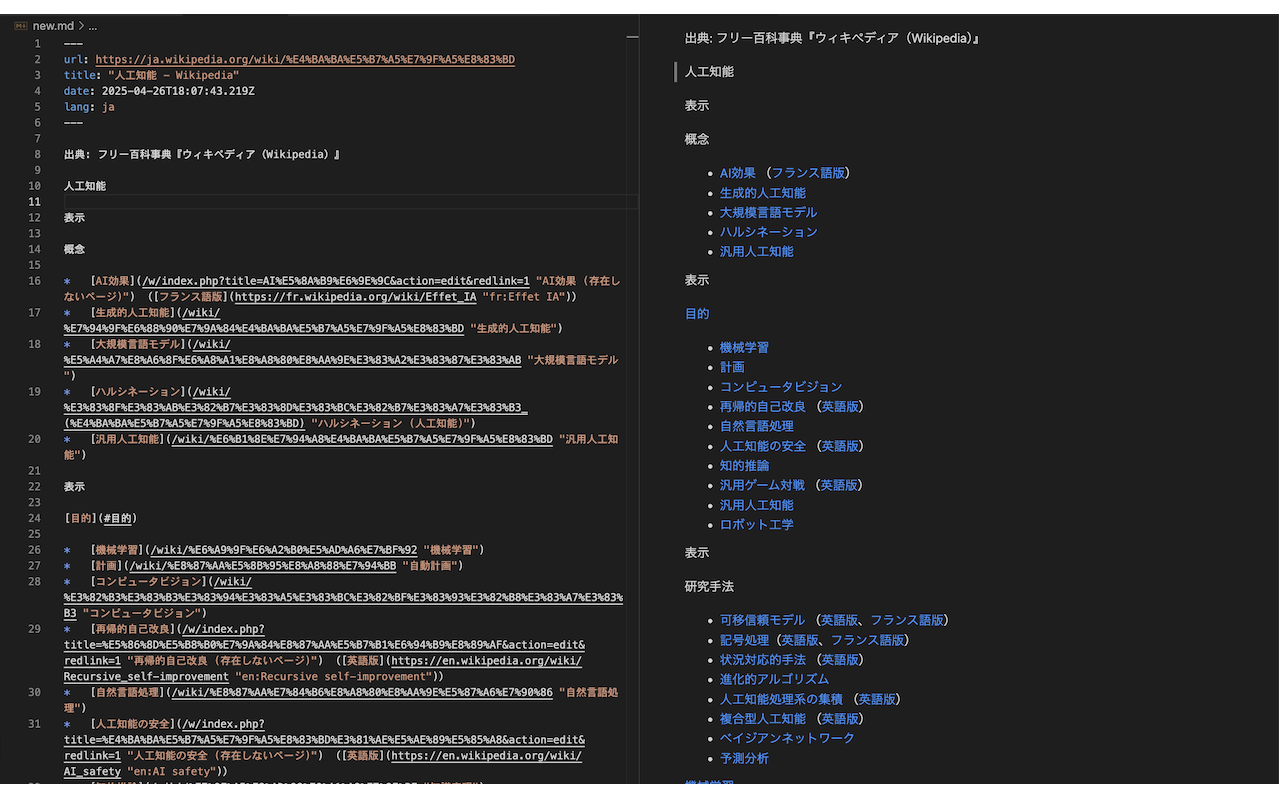Viewport: 1280px width, 800px height.
Task: Open 生成的人工知能 link in preview
Action: (x=762, y=193)
